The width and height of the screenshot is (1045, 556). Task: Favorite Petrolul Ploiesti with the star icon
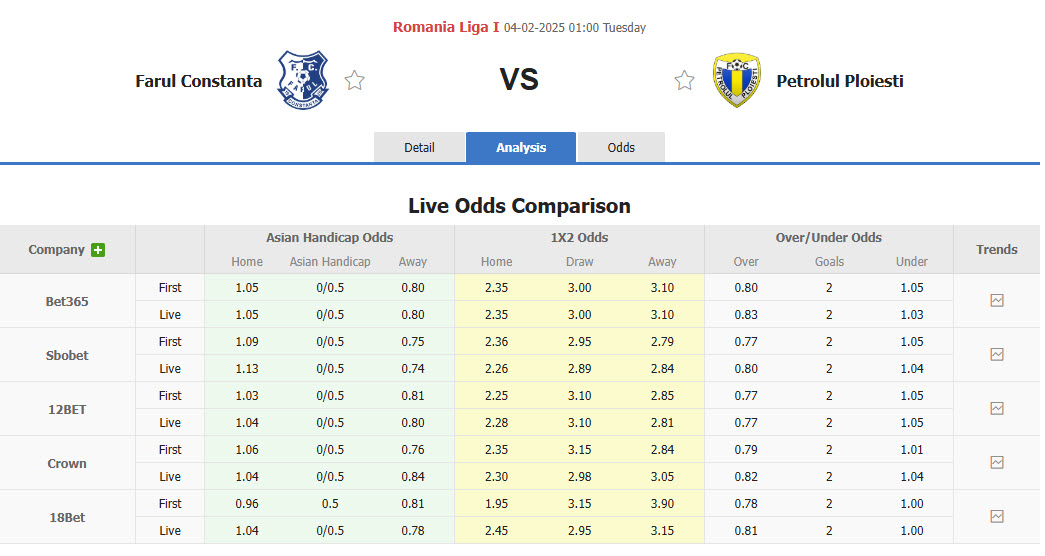[684, 81]
